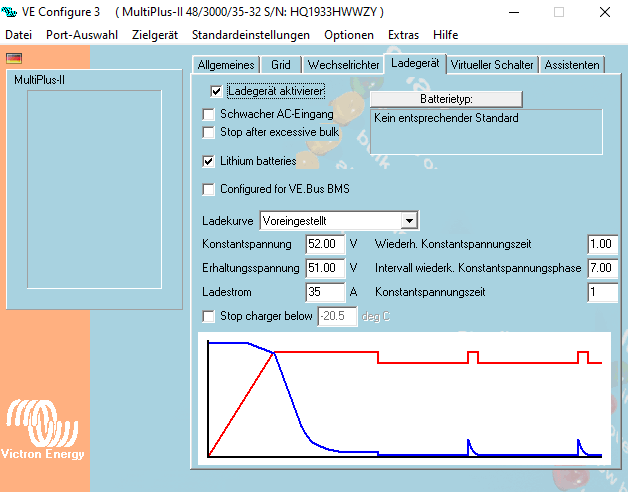Screen dimensions: 628x492
Task: Click the Konstantspannungszeit label
Action: click(430, 292)
